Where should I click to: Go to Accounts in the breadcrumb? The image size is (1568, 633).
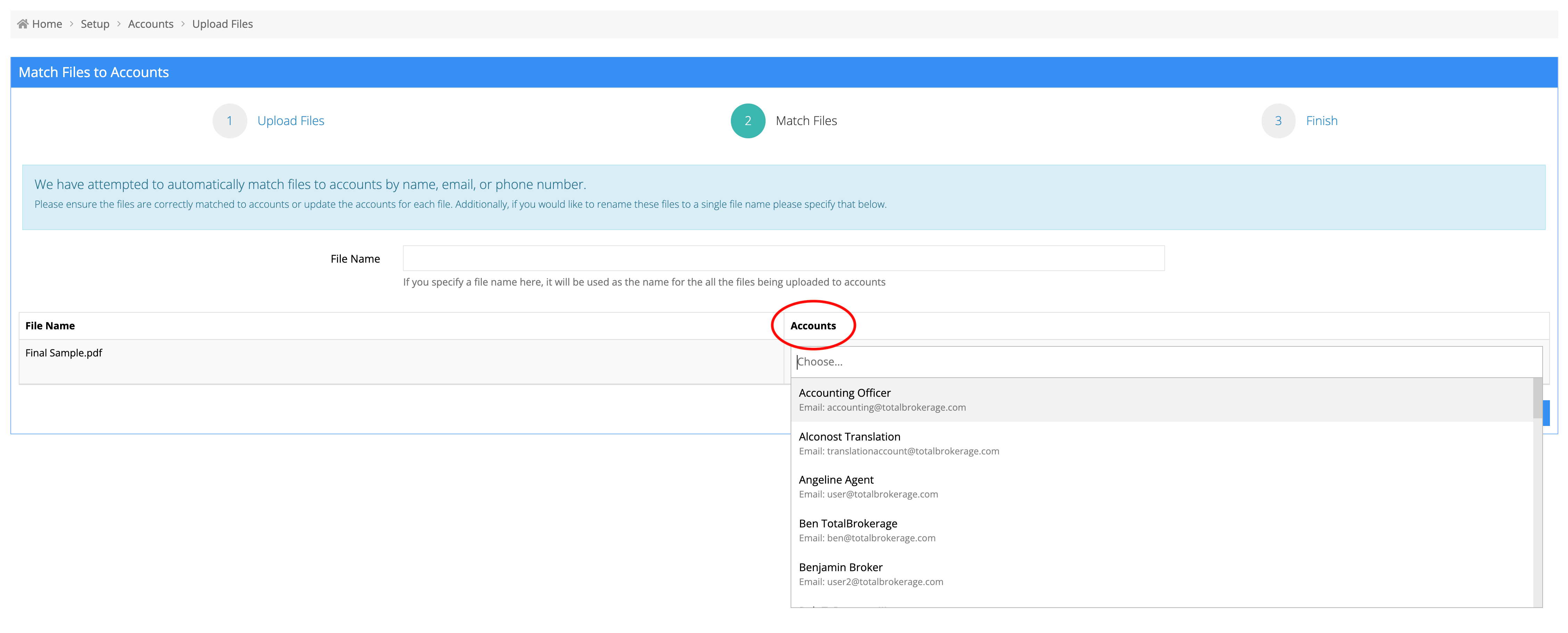[150, 24]
